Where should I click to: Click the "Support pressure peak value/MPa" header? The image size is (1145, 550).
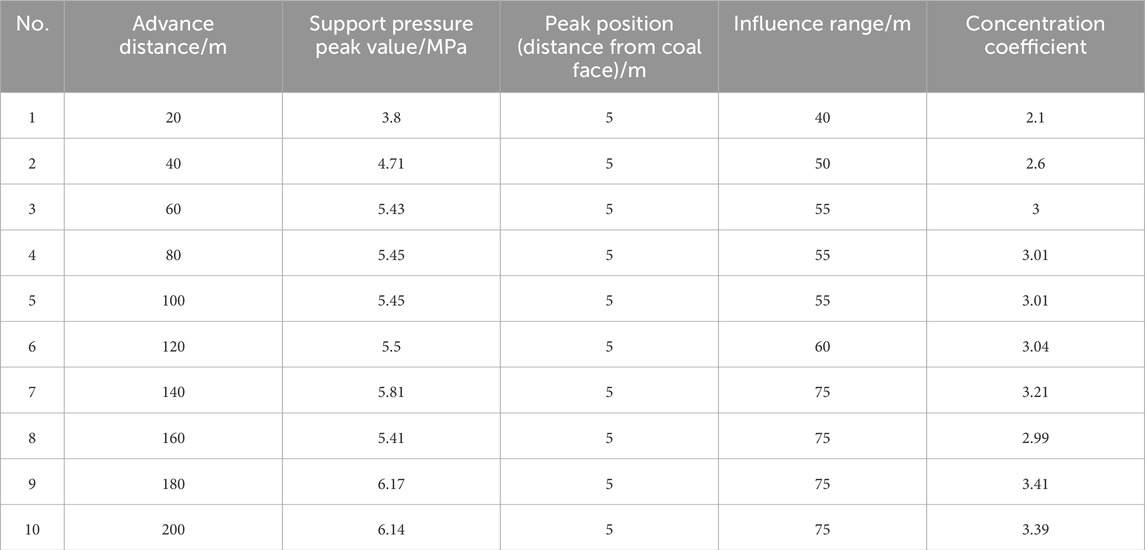point(390,35)
